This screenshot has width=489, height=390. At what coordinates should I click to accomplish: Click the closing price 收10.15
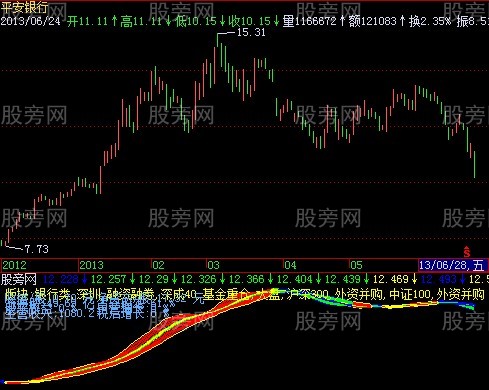click(250, 22)
